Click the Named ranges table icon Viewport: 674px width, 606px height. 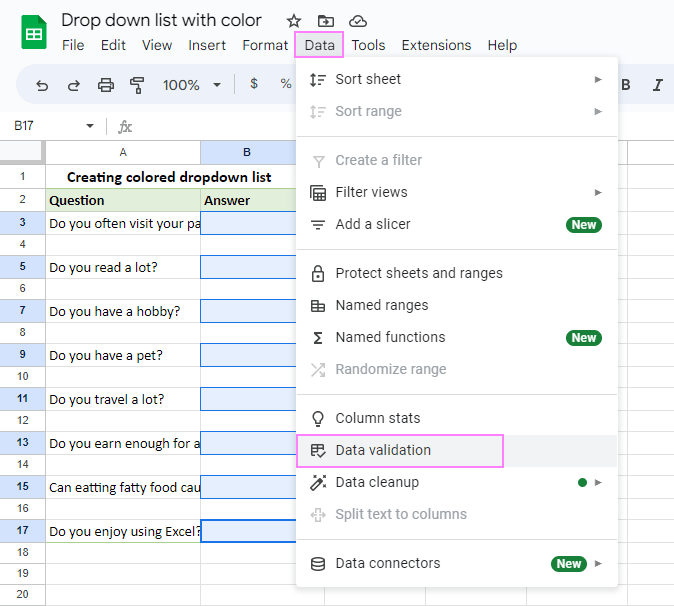tap(318, 306)
